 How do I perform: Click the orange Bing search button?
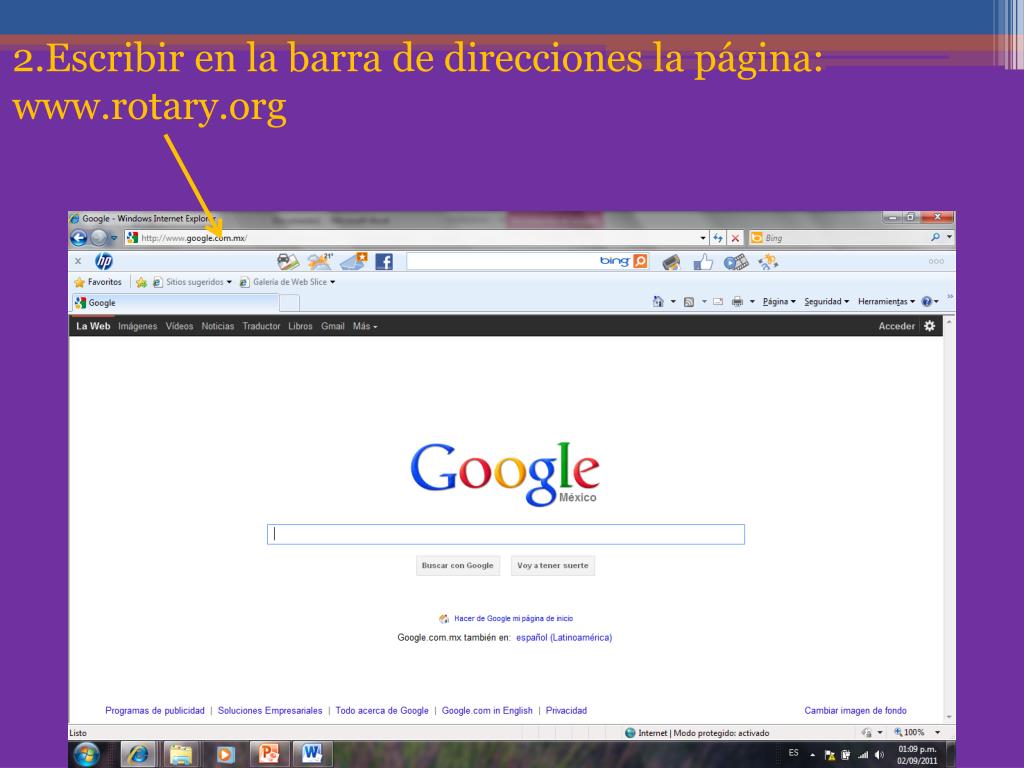[x=641, y=261]
